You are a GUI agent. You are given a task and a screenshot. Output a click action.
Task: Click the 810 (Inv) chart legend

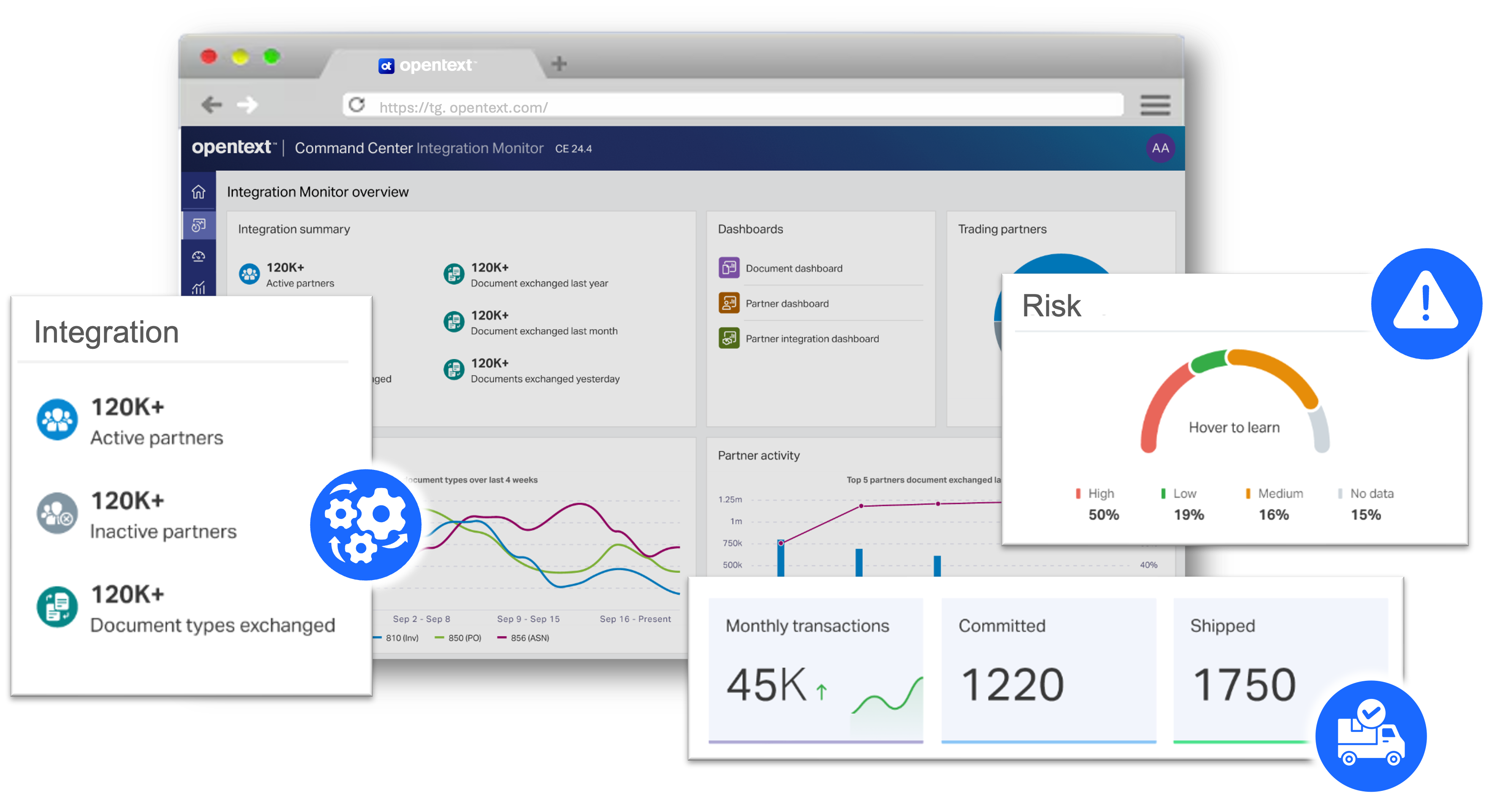397,638
